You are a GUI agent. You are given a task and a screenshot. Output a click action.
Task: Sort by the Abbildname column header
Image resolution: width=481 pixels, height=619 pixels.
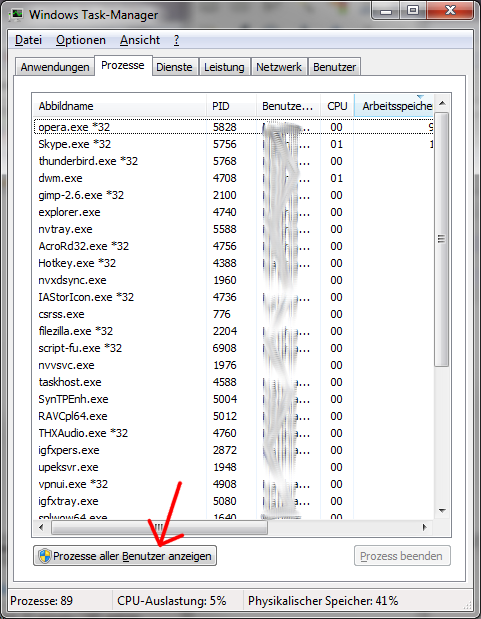pos(119,106)
